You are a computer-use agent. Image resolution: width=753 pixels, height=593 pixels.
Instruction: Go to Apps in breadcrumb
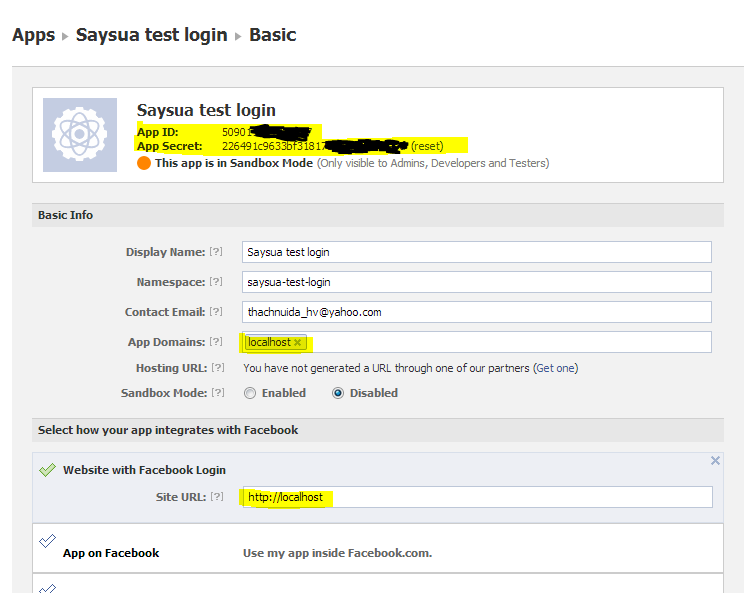tap(33, 35)
